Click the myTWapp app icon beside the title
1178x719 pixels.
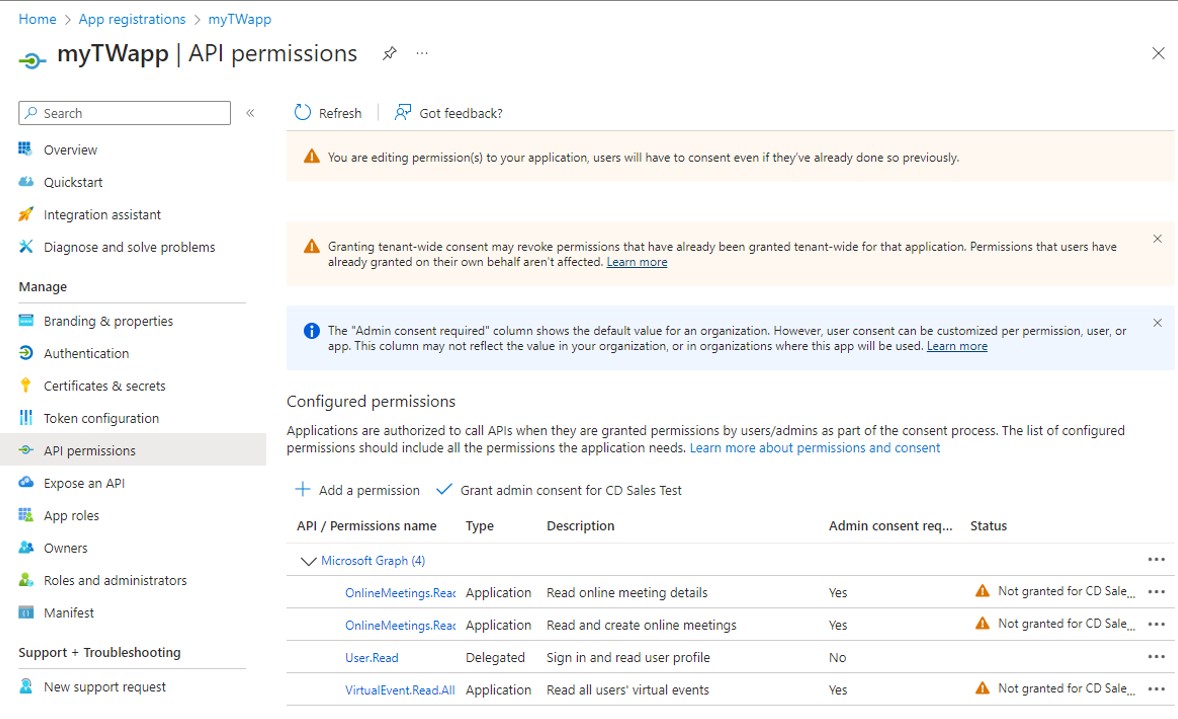pos(32,59)
